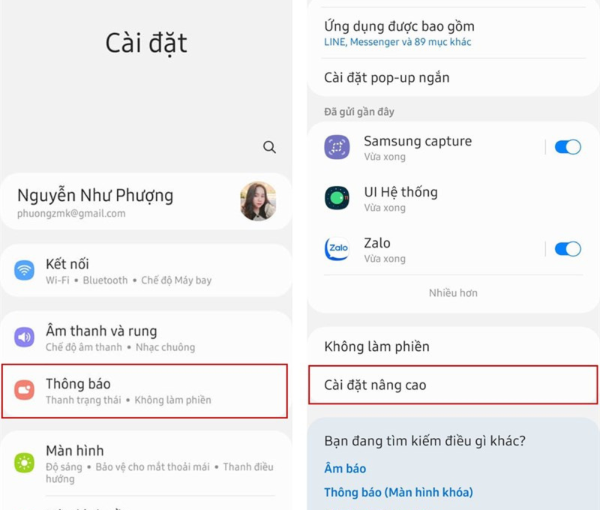Open Thông báo (Màn hình khóa) link

click(399, 492)
